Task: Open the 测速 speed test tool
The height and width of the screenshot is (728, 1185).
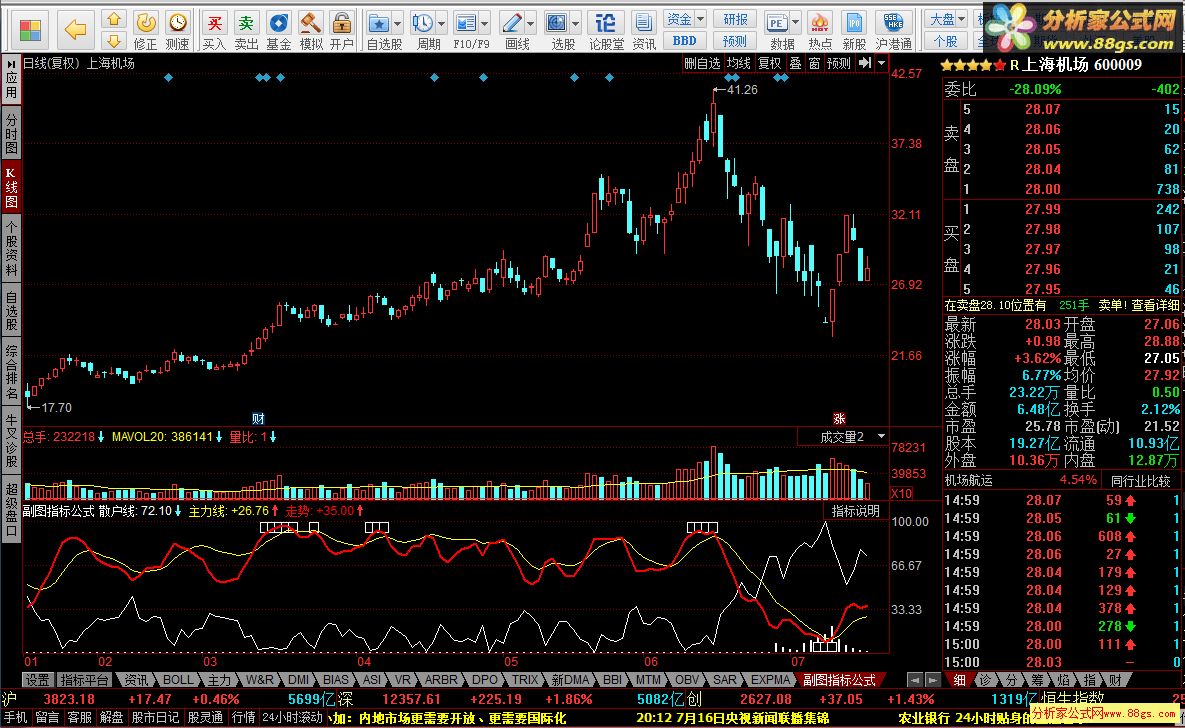Action: [x=178, y=30]
